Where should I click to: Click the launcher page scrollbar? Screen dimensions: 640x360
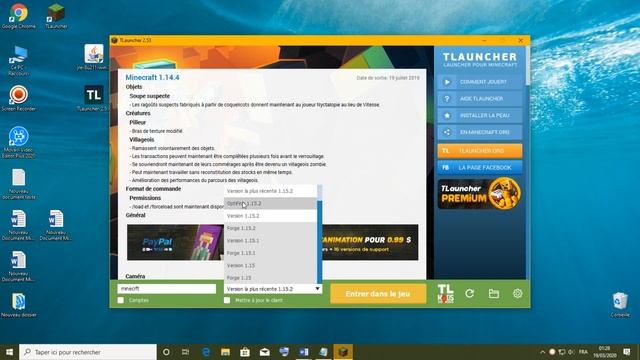528,65
